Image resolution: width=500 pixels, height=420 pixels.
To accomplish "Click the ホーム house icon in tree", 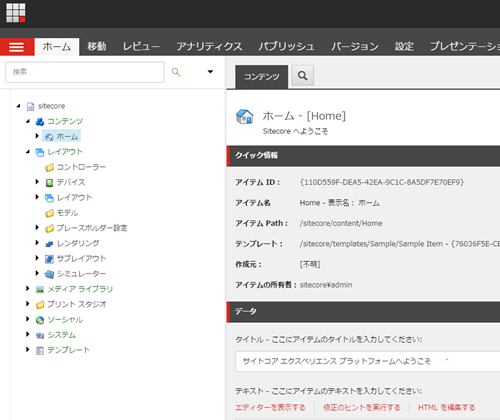I will (x=49, y=137).
